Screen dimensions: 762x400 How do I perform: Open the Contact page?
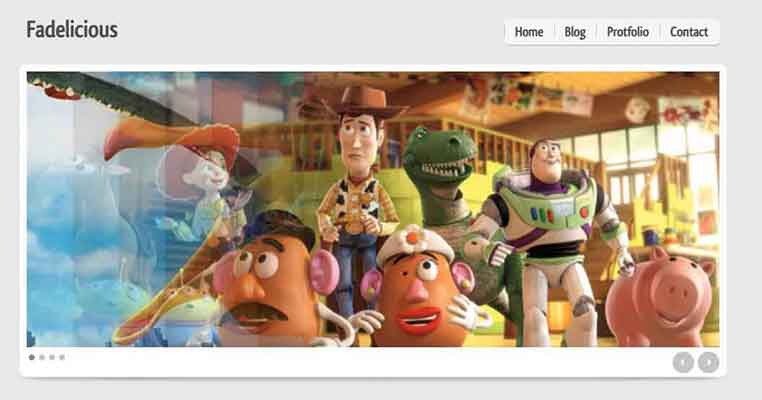point(689,32)
